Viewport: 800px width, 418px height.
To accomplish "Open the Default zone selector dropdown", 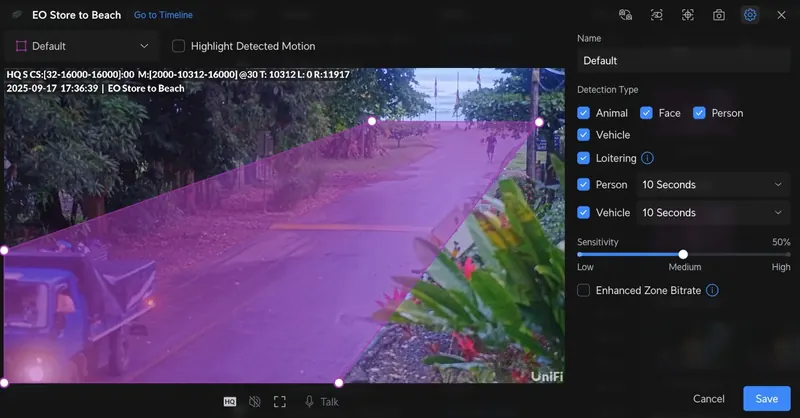I will point(82,46).
